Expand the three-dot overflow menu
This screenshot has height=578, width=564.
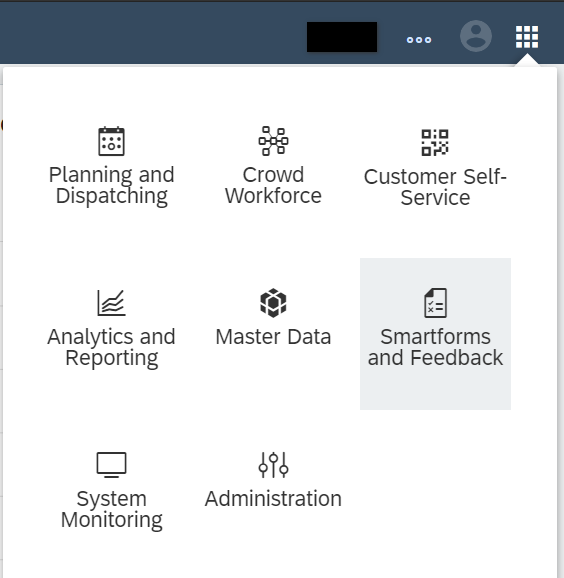(x=419, y=40)
